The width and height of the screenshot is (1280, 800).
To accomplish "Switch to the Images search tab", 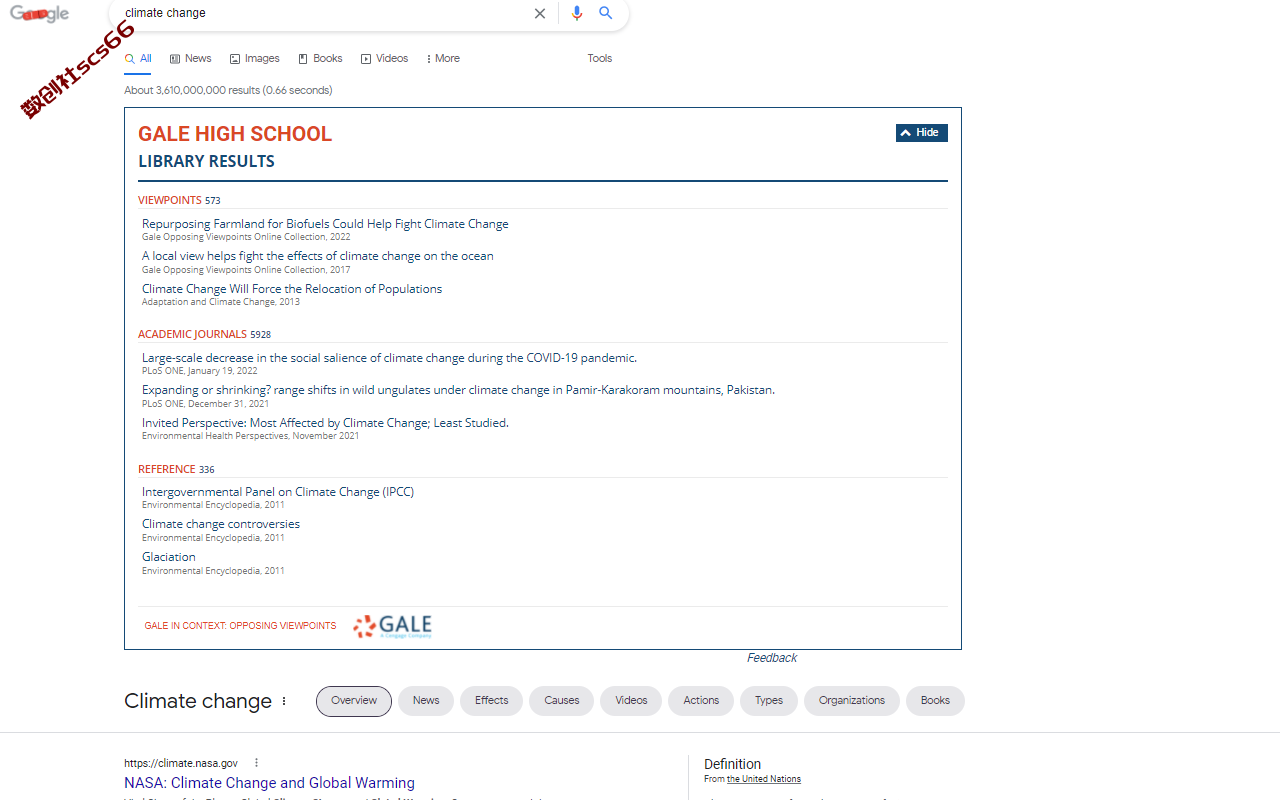I will click(255, 58).
